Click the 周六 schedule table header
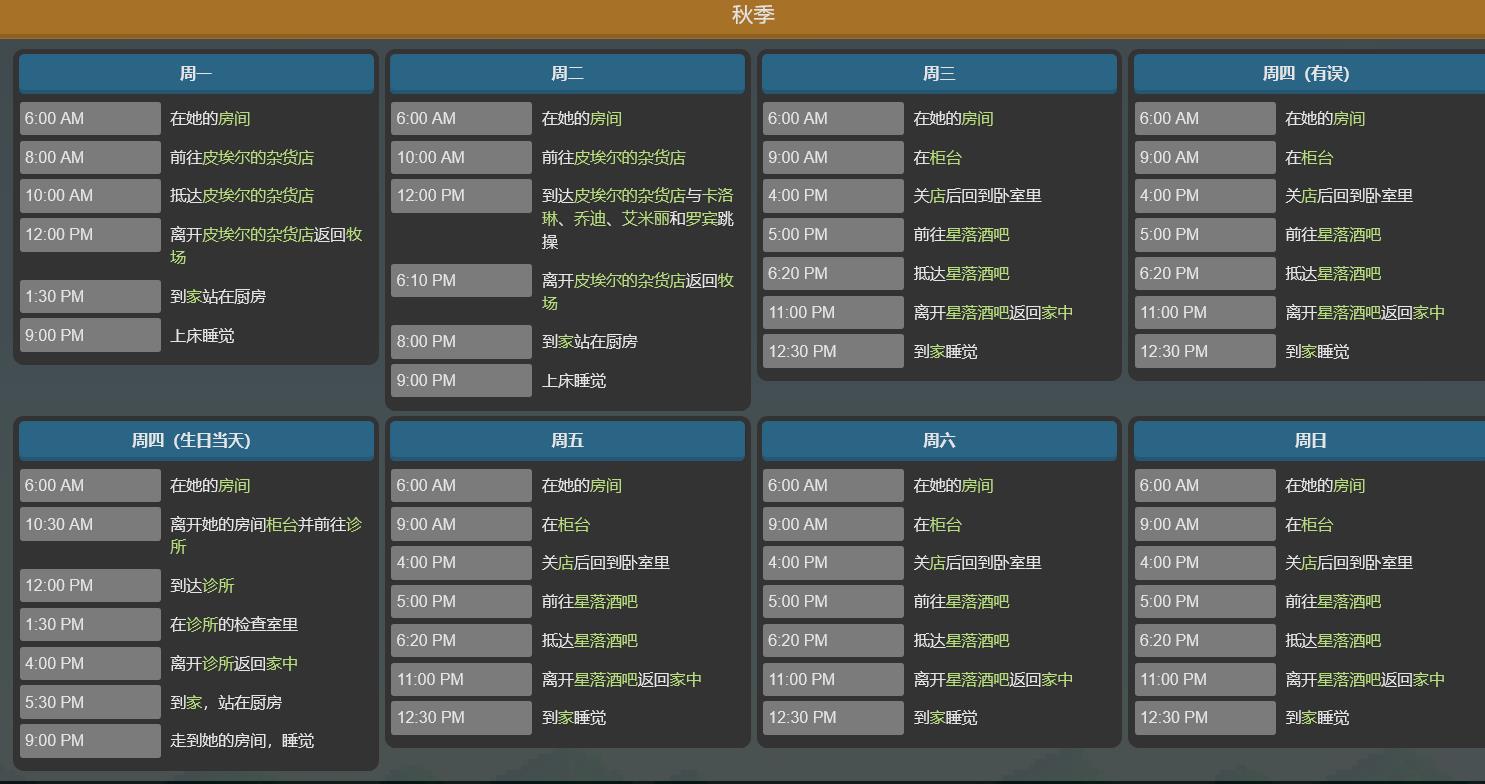The image size is (1485, 784). (939, 441)
